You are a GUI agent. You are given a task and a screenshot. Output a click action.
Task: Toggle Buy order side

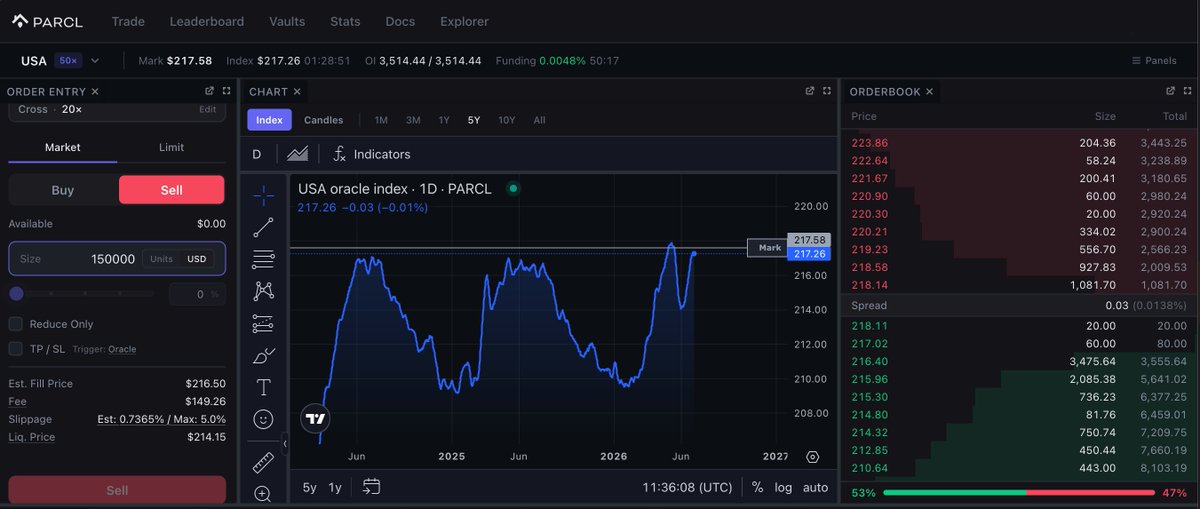click(62, 190)
